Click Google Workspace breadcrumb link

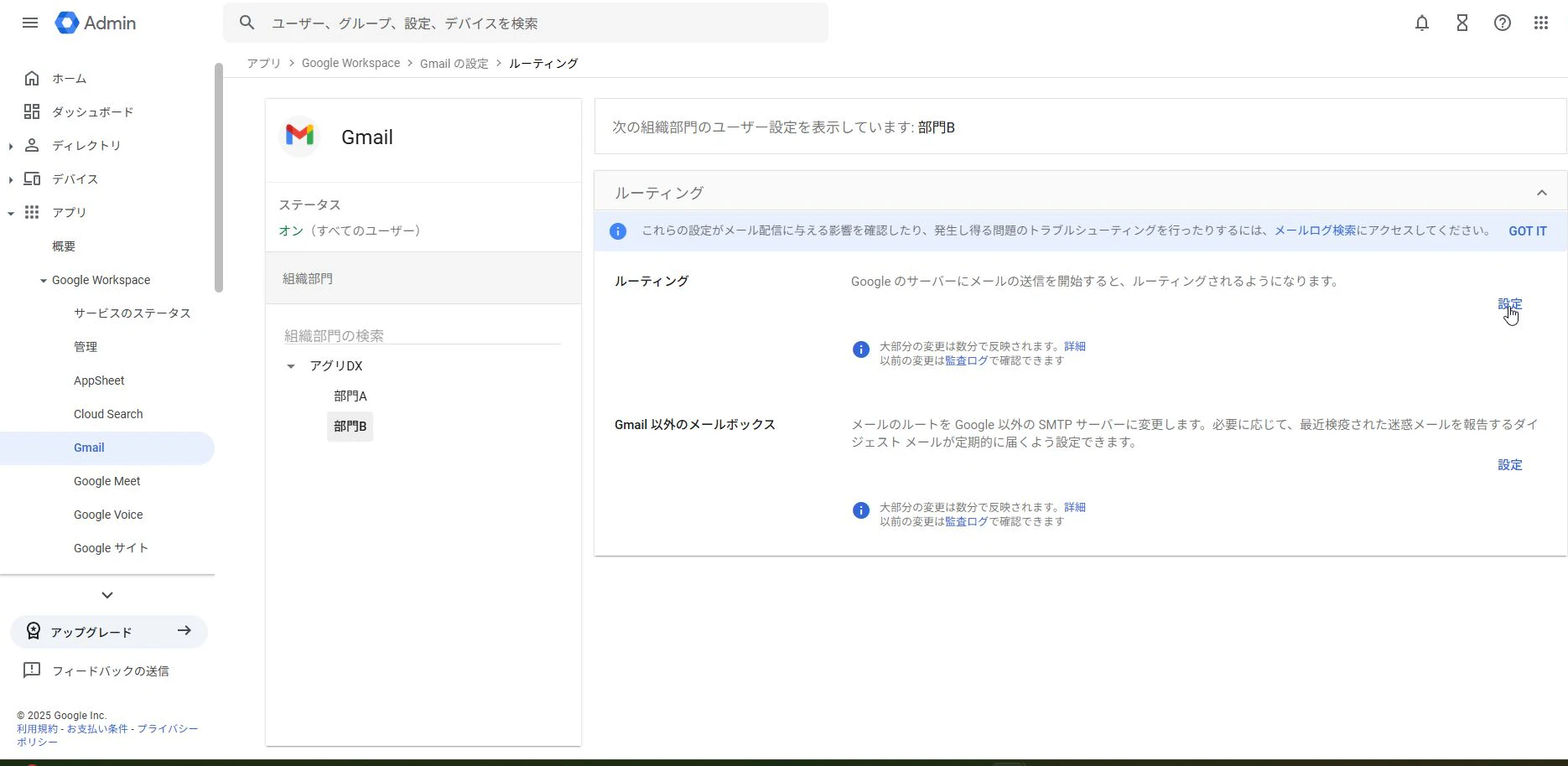click(x=350, y=63)
